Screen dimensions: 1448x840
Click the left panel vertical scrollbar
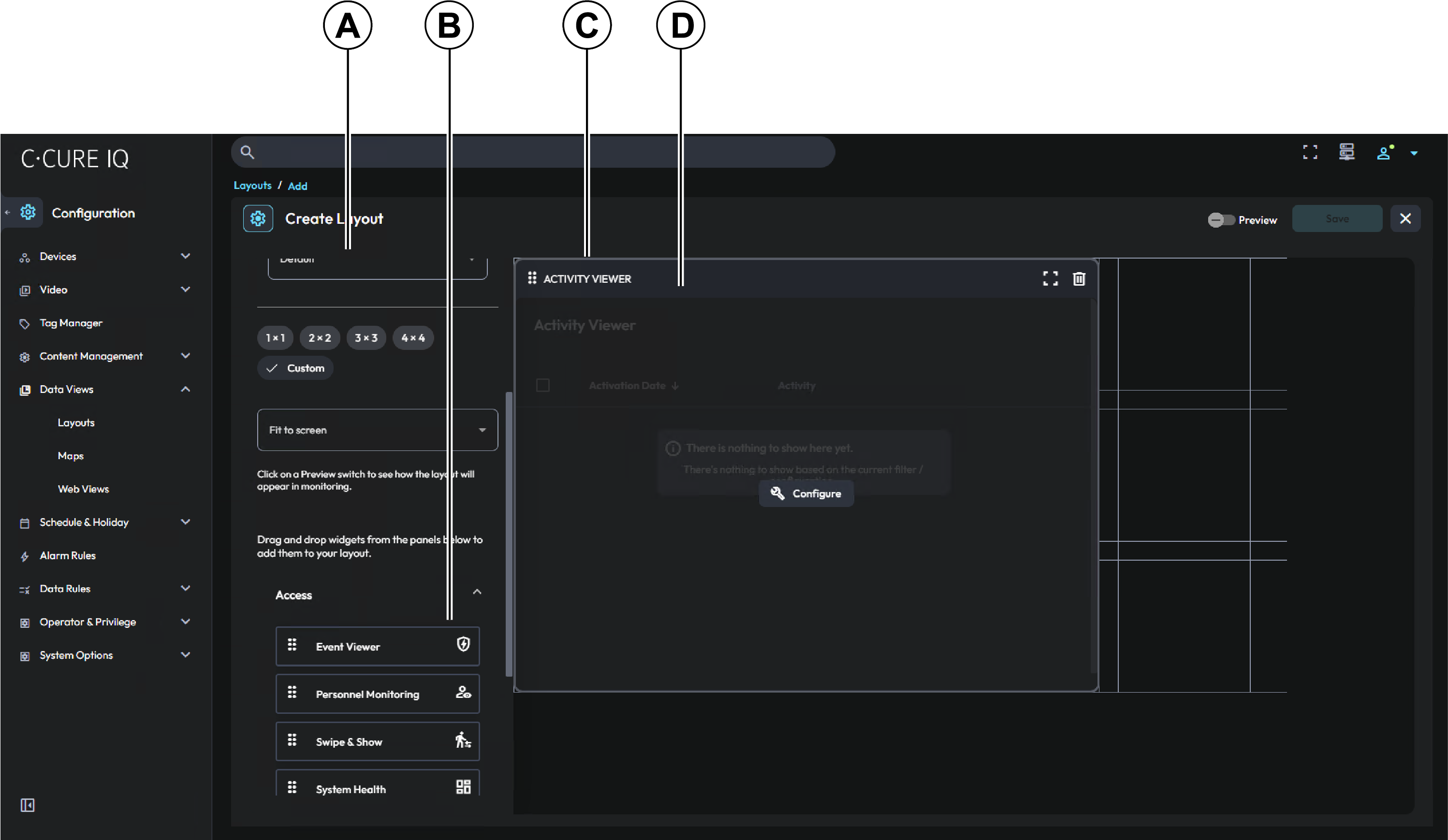(x=508, y=535)
